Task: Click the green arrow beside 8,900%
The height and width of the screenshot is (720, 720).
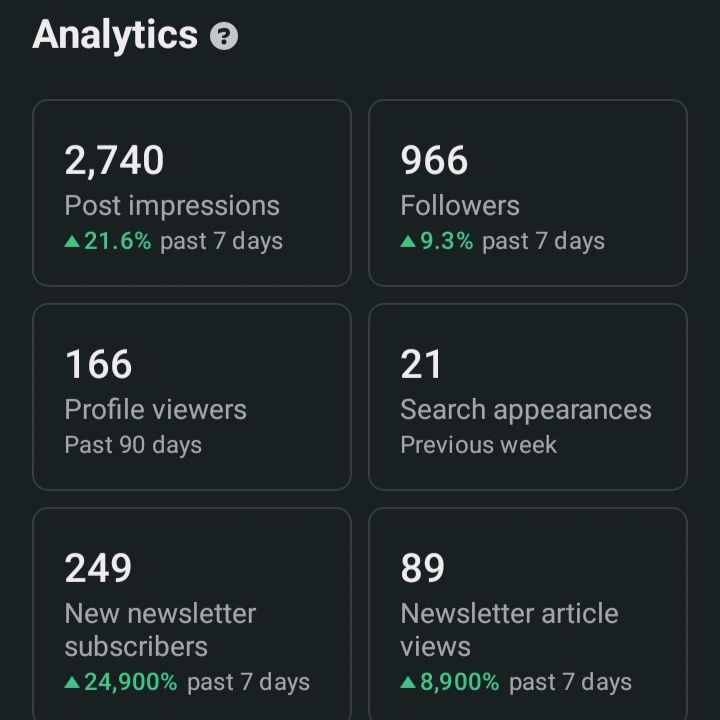Action: 408,683
